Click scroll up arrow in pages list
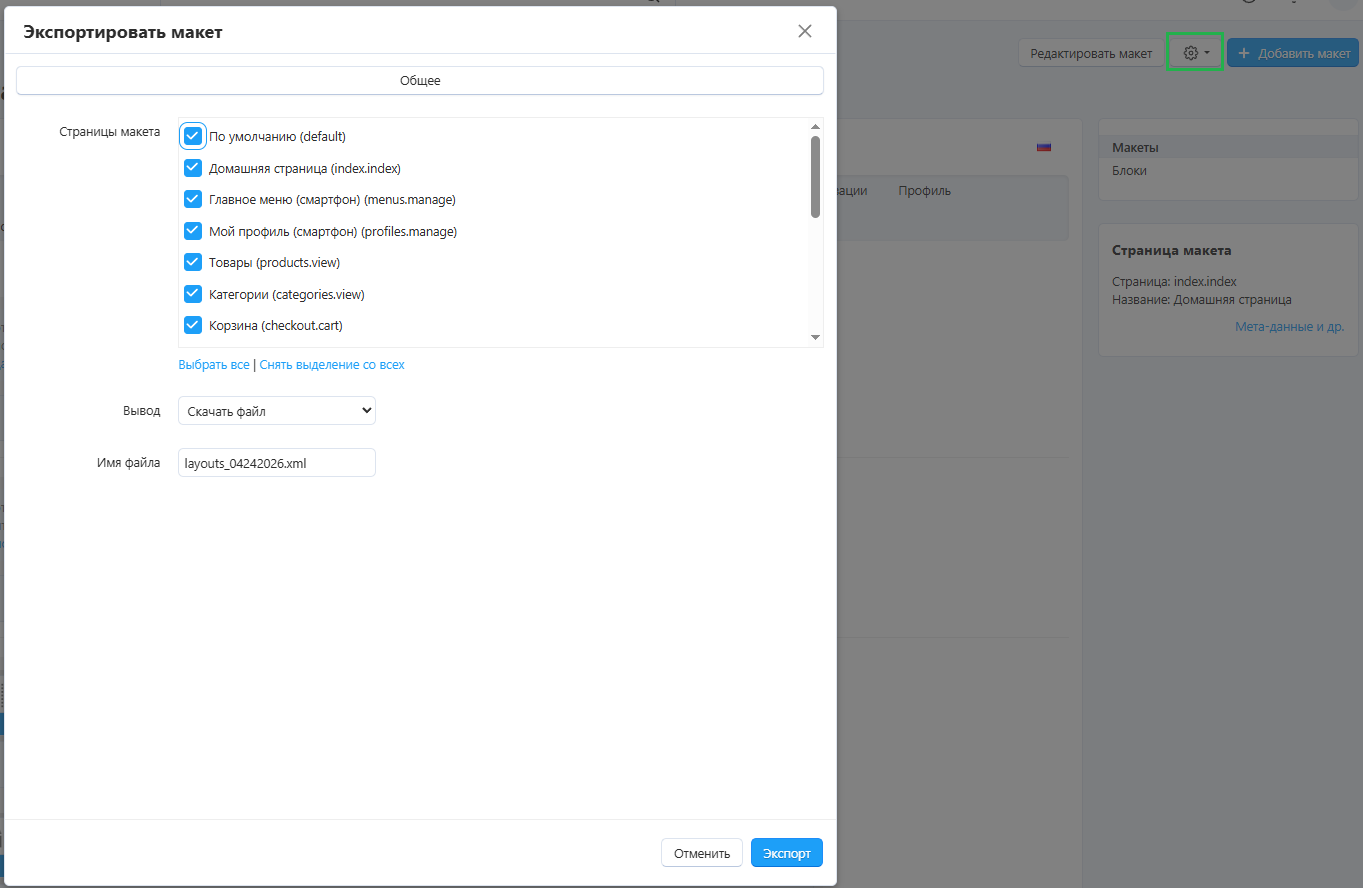Image resolution: width=1363 pixels, height=888 pixels. [x=815, y=127]
